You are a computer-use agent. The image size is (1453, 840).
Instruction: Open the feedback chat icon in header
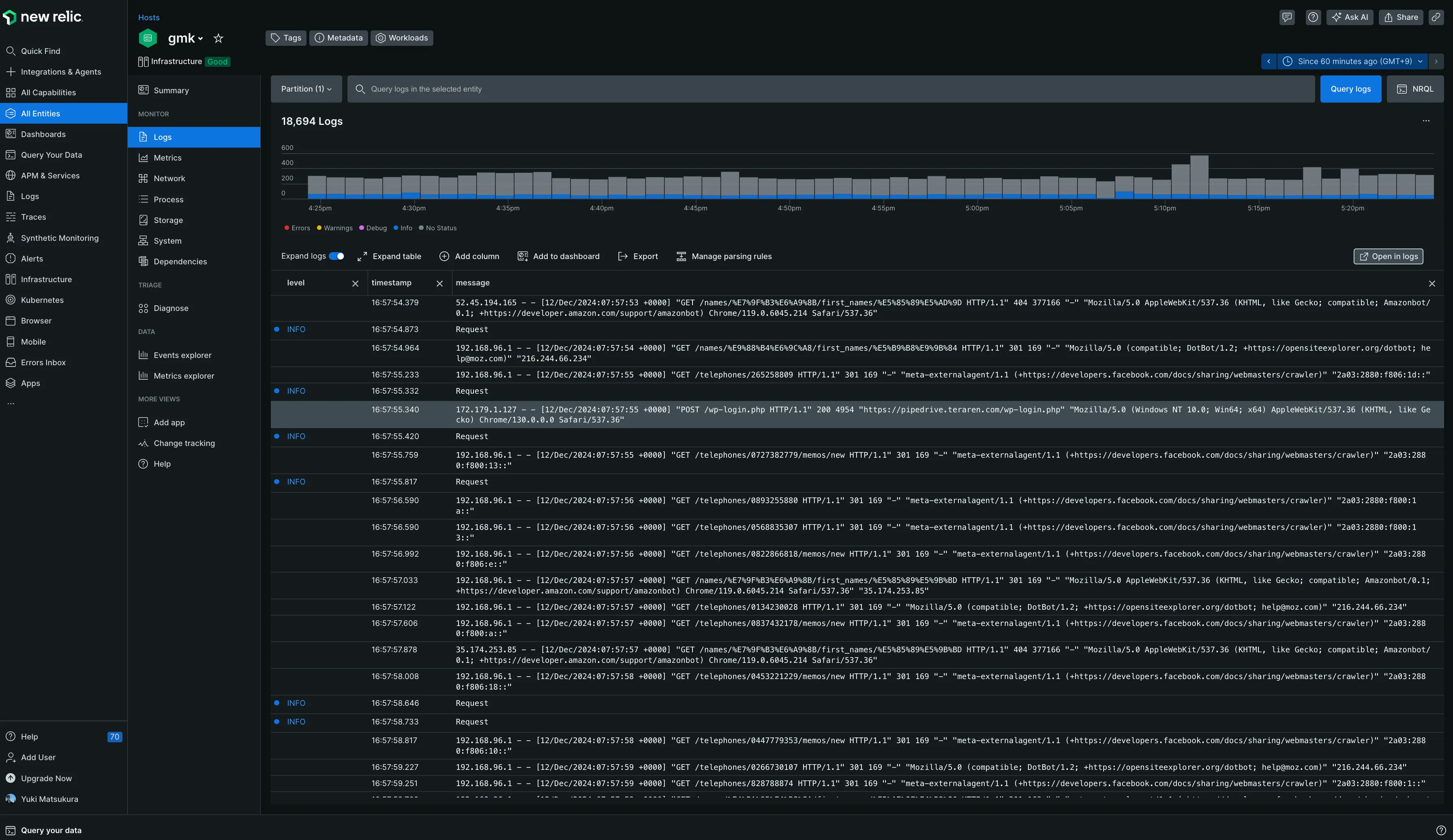(x=1286, y=17)
